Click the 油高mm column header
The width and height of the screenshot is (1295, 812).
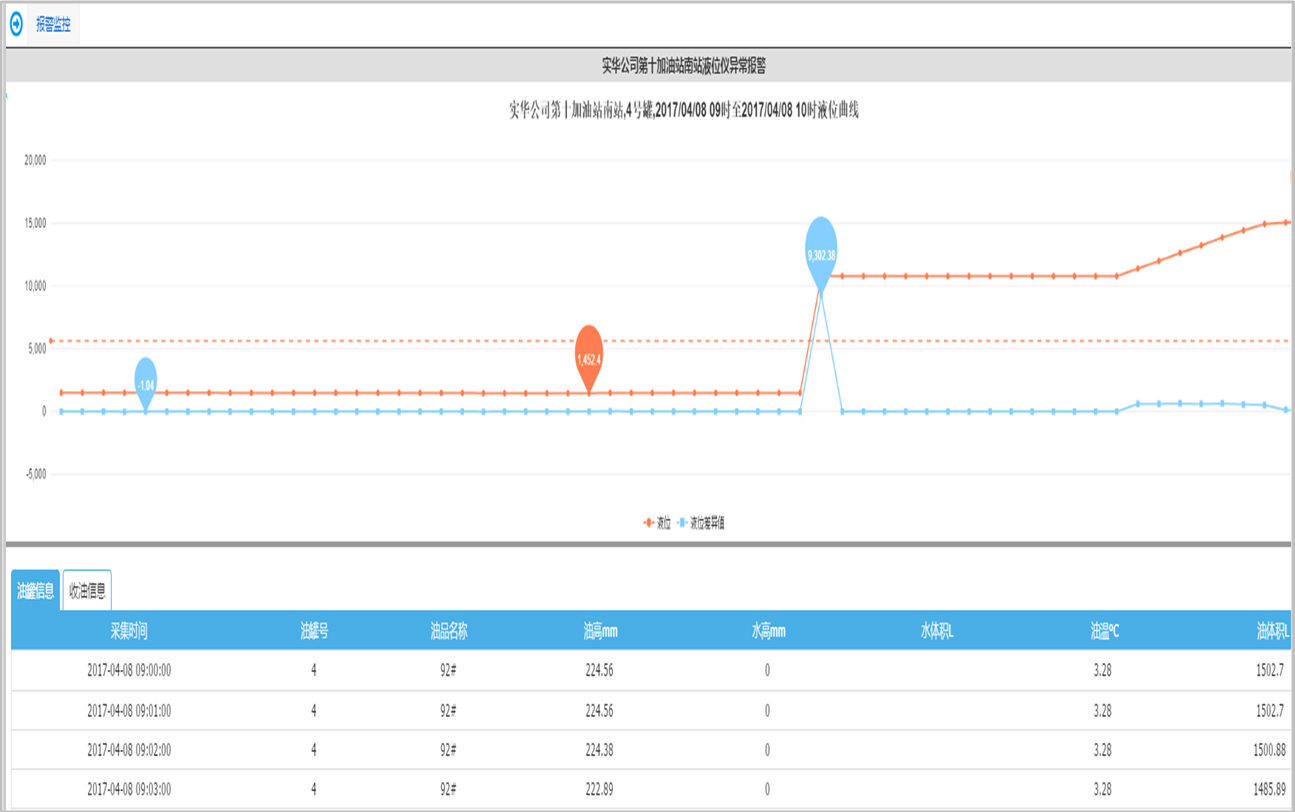[x=600, y=631]
